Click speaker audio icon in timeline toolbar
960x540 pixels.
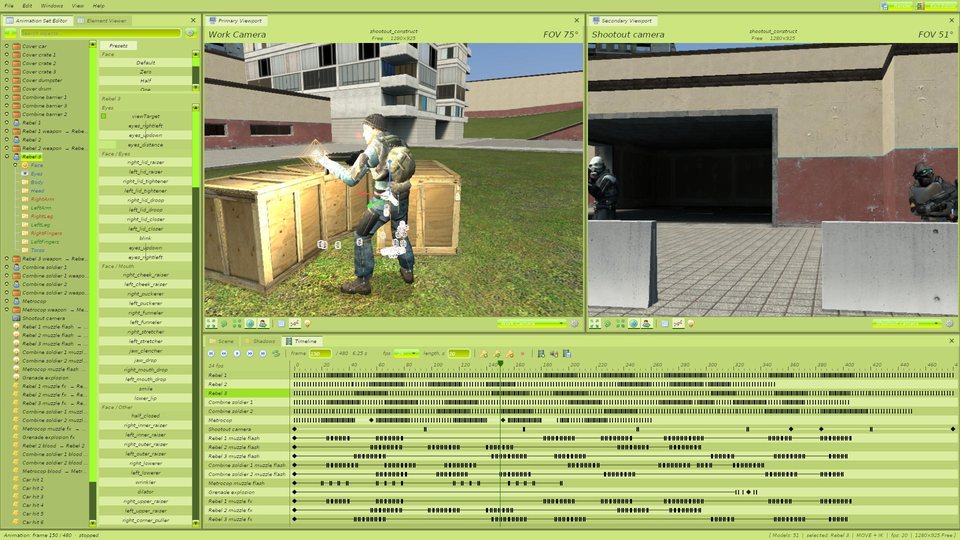coord(554,353)
